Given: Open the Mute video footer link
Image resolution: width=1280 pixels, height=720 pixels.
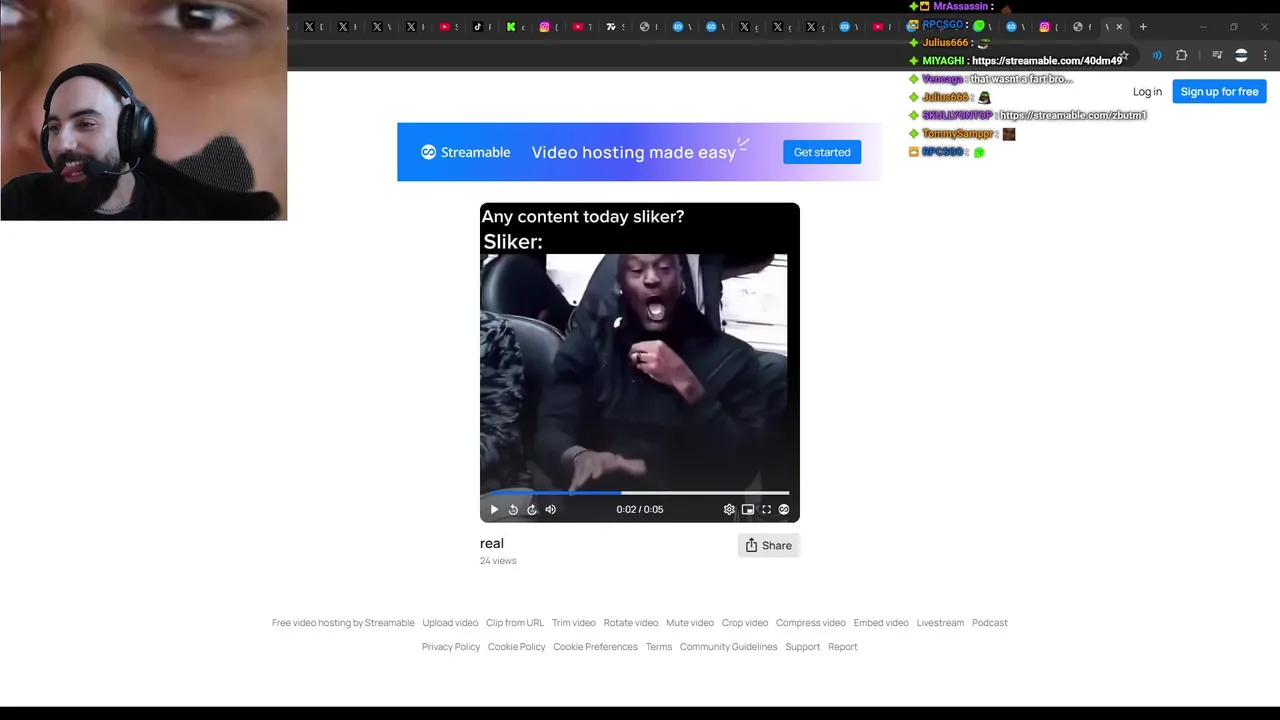Looking at the screenshot, I should pos(690,622).
